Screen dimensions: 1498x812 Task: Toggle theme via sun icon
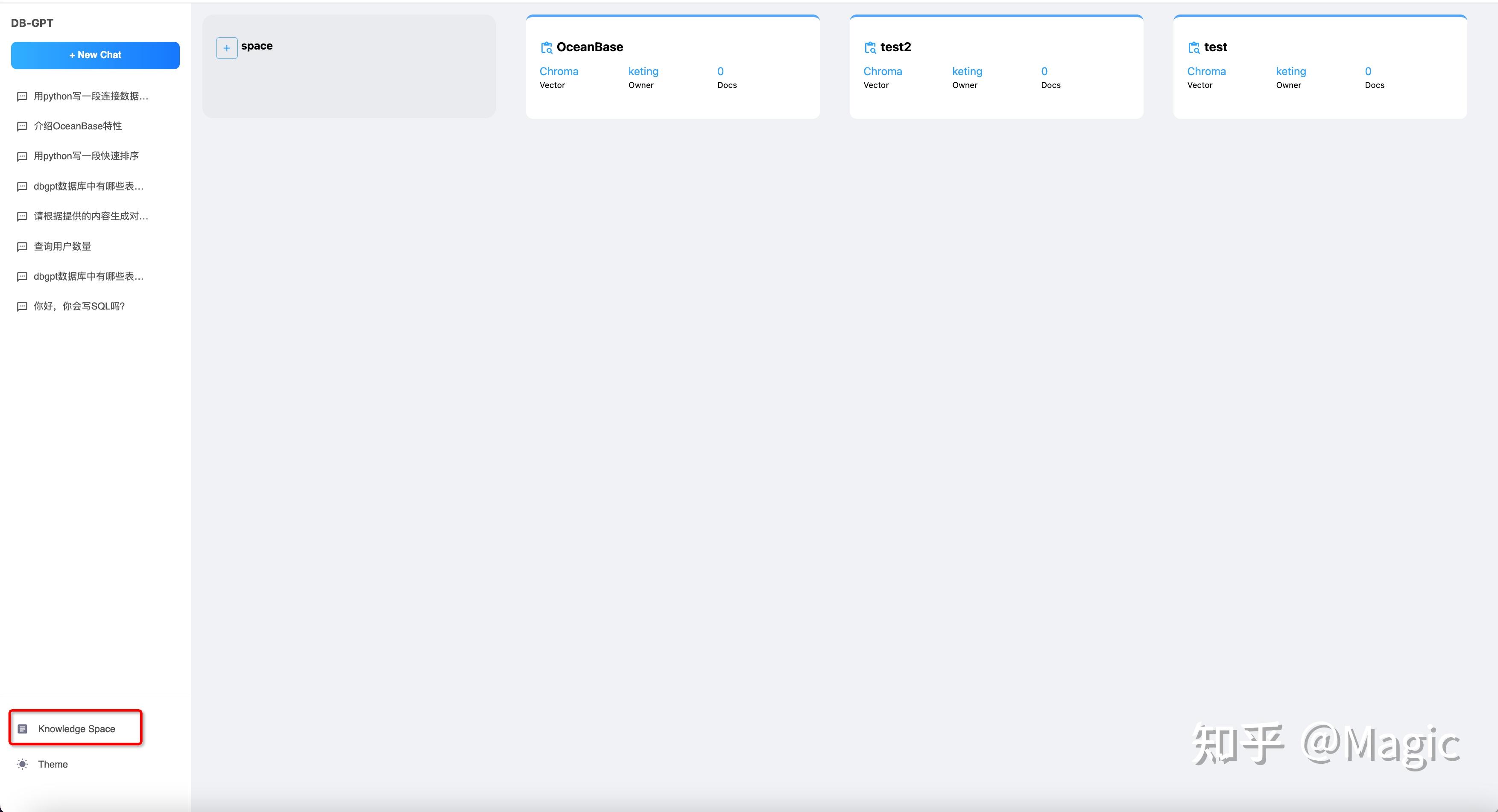[23, 764]
